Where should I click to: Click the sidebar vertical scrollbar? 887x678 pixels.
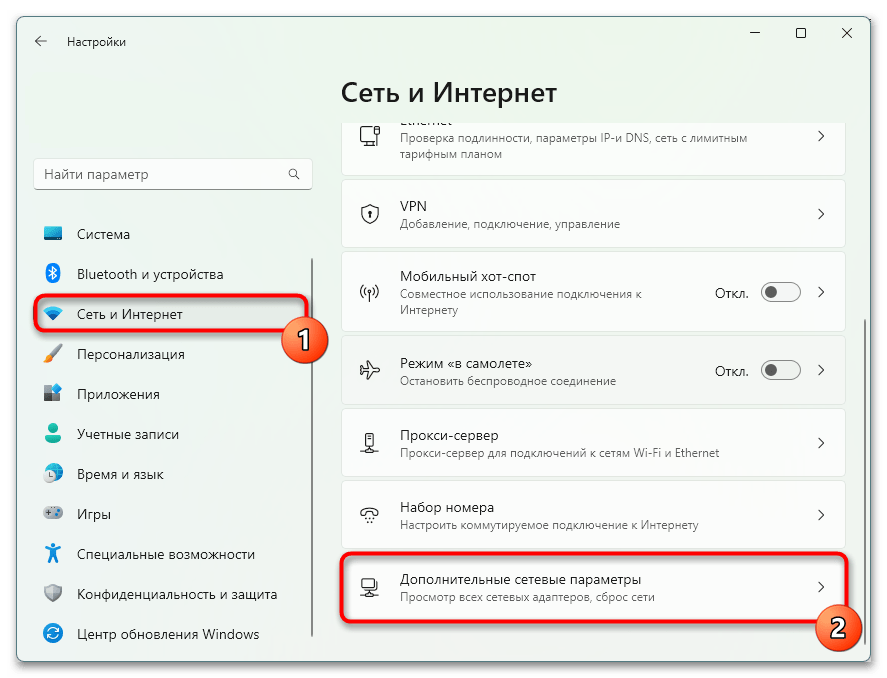(x=312, y=447)
